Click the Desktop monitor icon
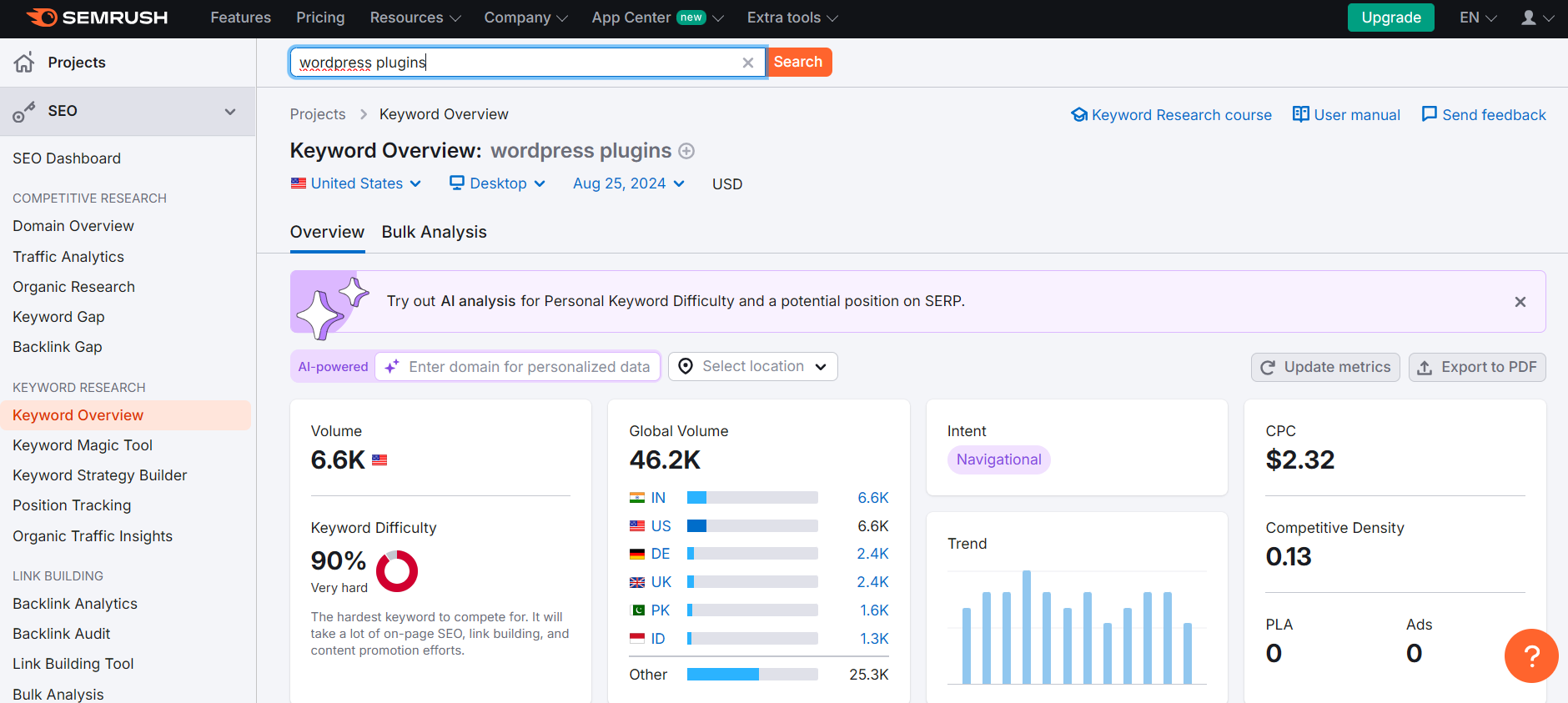1568x703 pixels. pos(457,183)
